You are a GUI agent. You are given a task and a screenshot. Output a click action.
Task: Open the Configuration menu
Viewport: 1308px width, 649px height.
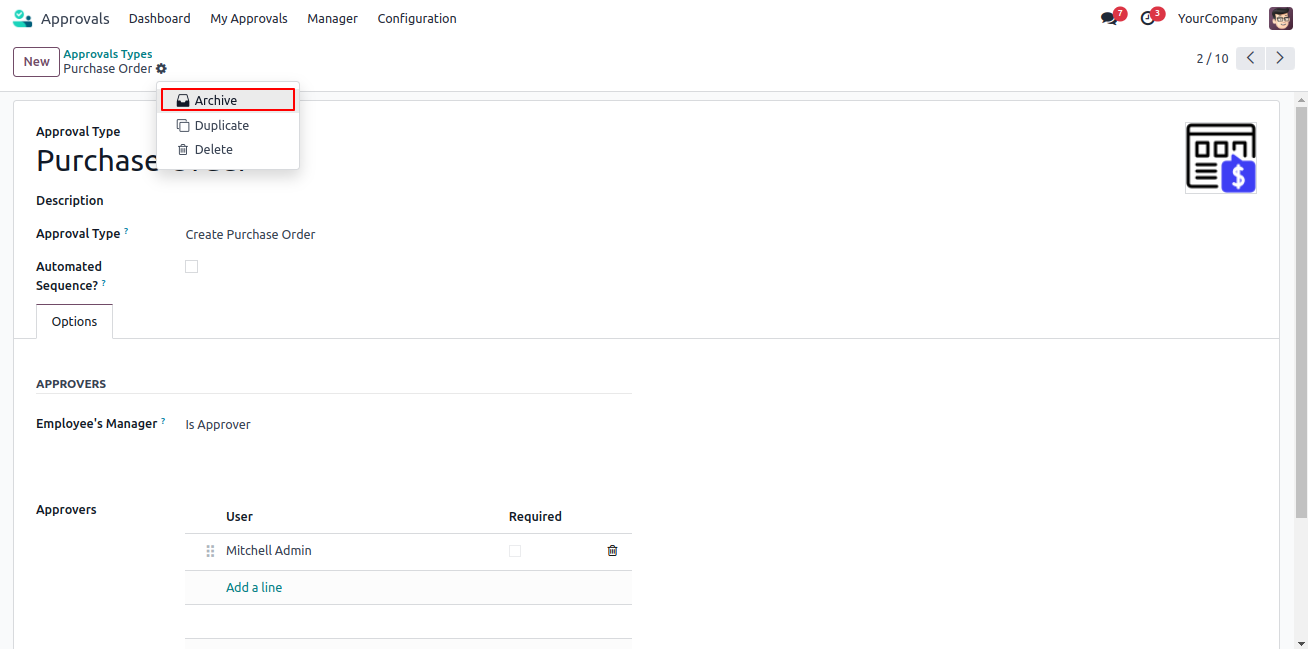pyautogui.click(x=417, y=18)
